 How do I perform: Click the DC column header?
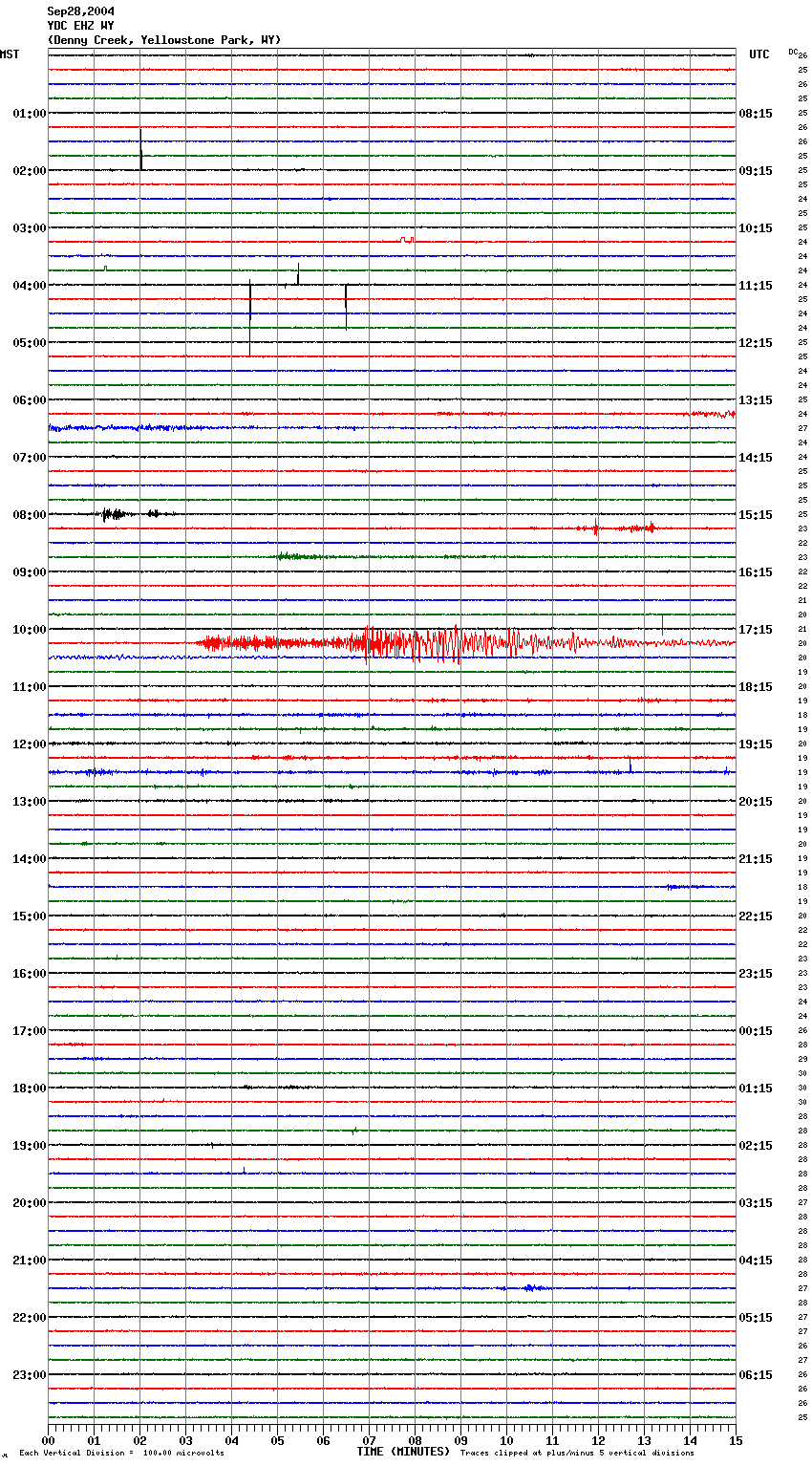(793, 52)
